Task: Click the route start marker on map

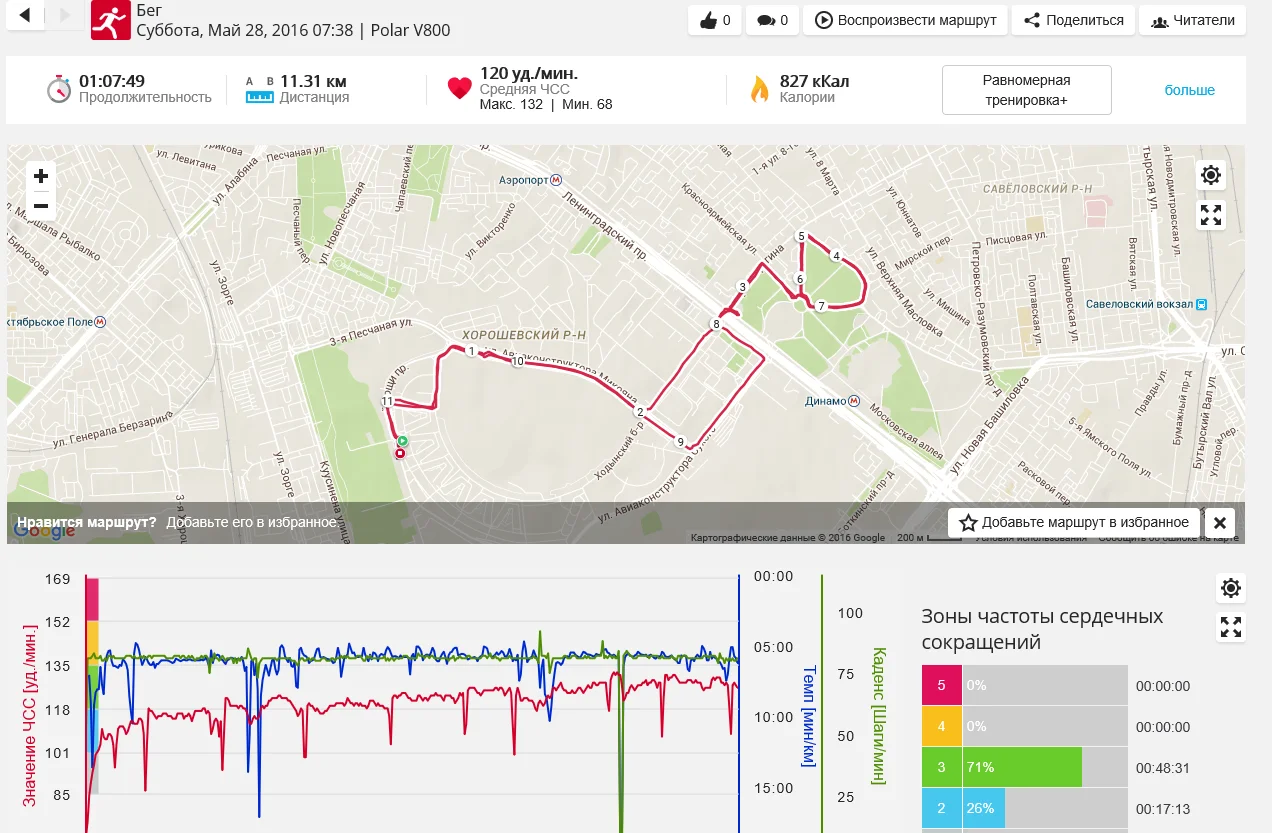Action: click(x=403, y=441)
